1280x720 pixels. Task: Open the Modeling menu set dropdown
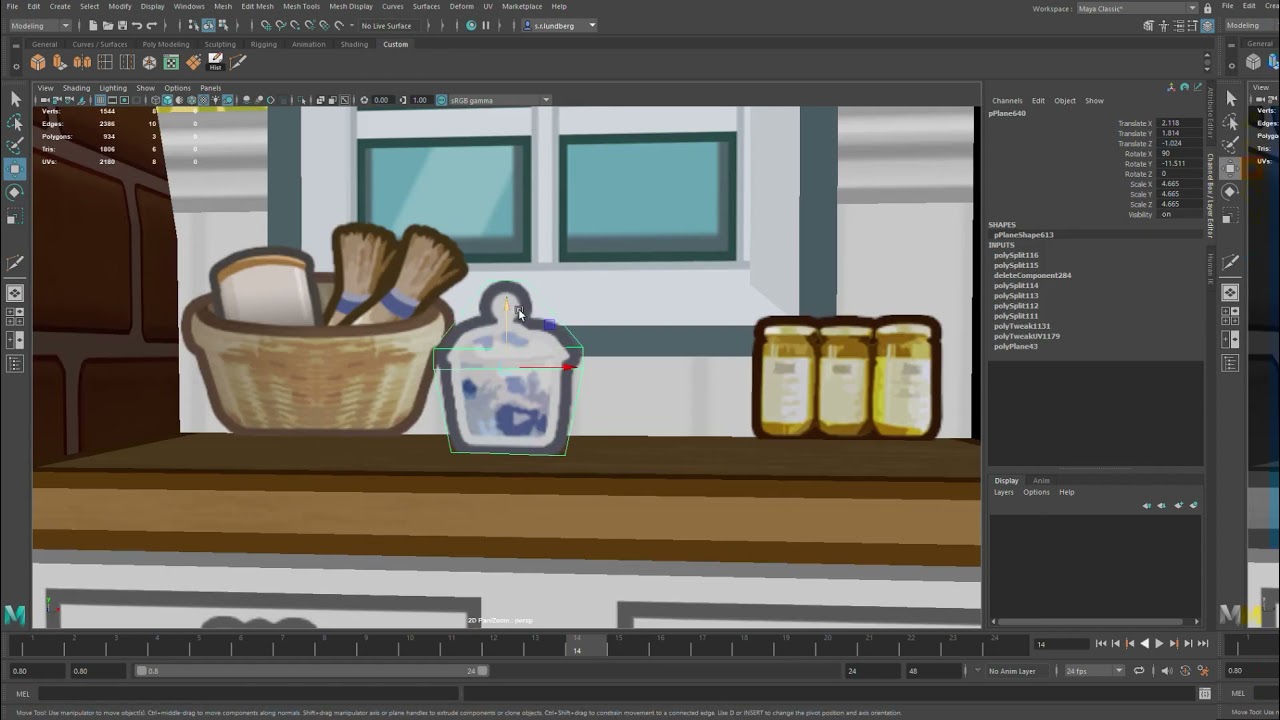[x=38, y=25]
